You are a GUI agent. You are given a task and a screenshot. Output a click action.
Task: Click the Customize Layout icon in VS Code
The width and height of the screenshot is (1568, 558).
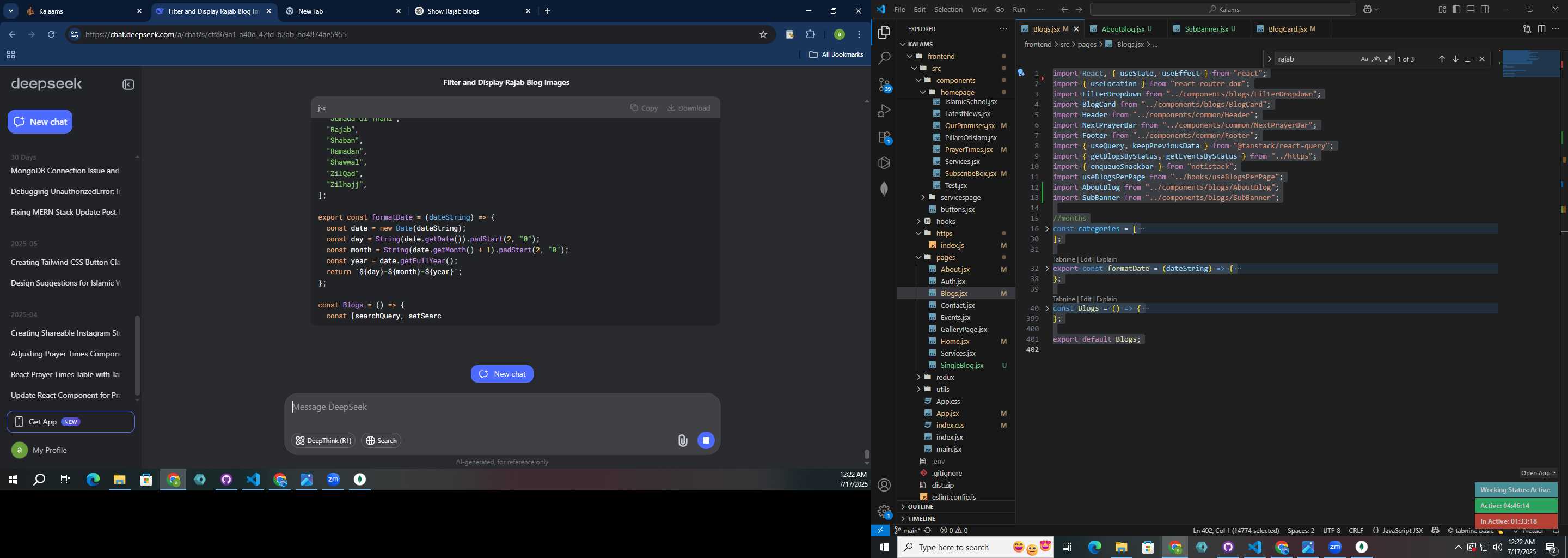[1442, 9]
